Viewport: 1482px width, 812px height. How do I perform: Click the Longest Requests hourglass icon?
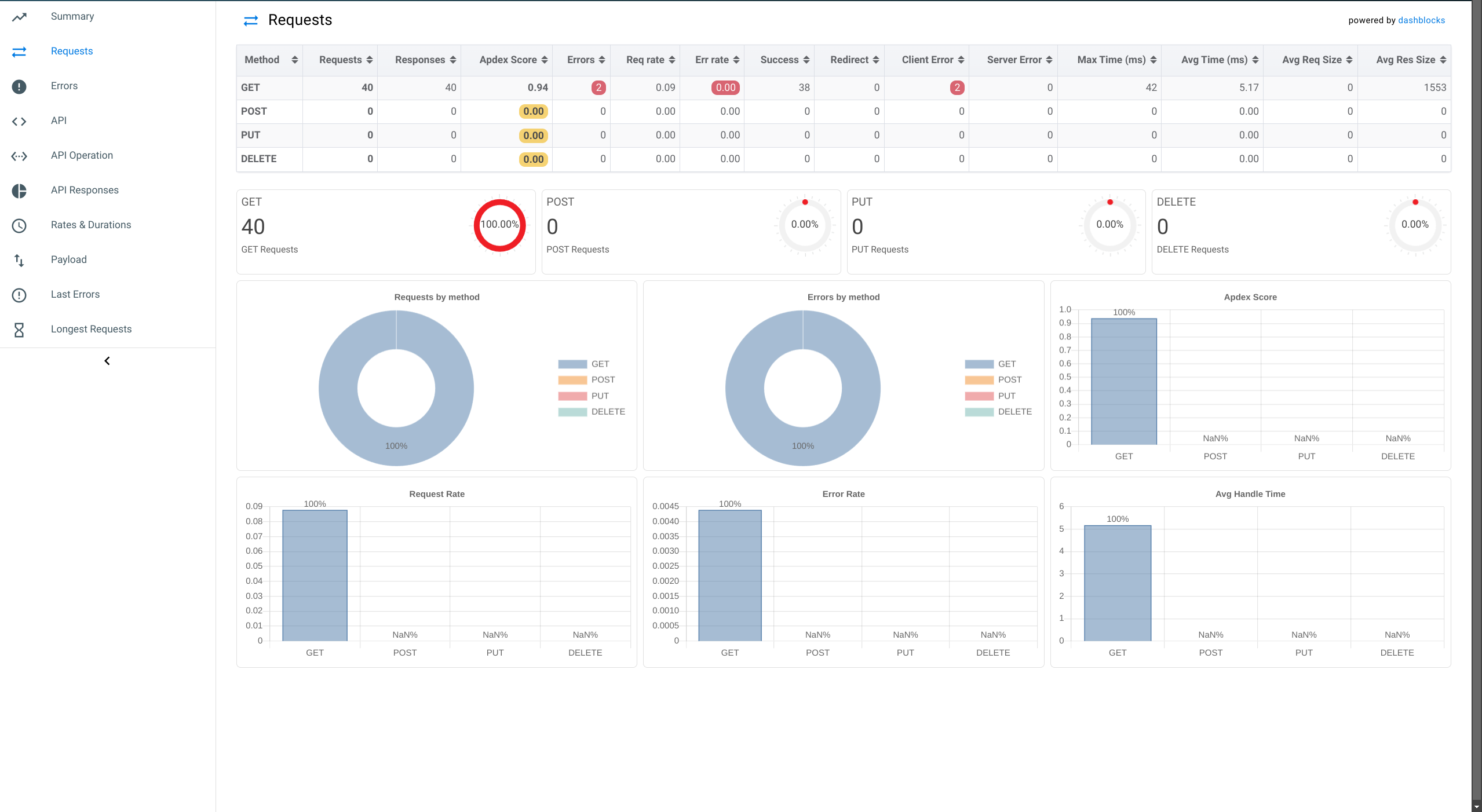point(19,330)
